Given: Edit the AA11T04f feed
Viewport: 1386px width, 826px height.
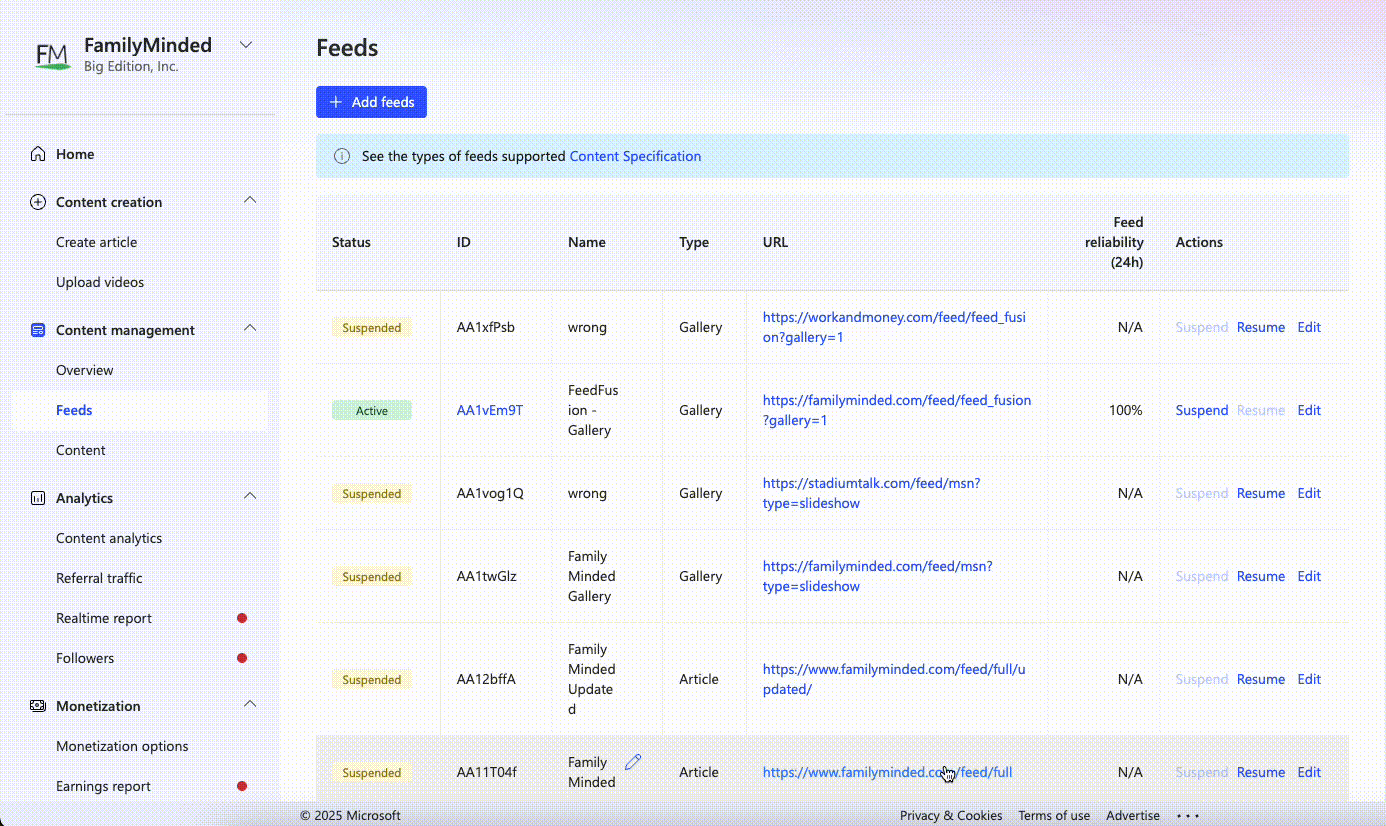Looking at the screenshot, I should 1309,772.
